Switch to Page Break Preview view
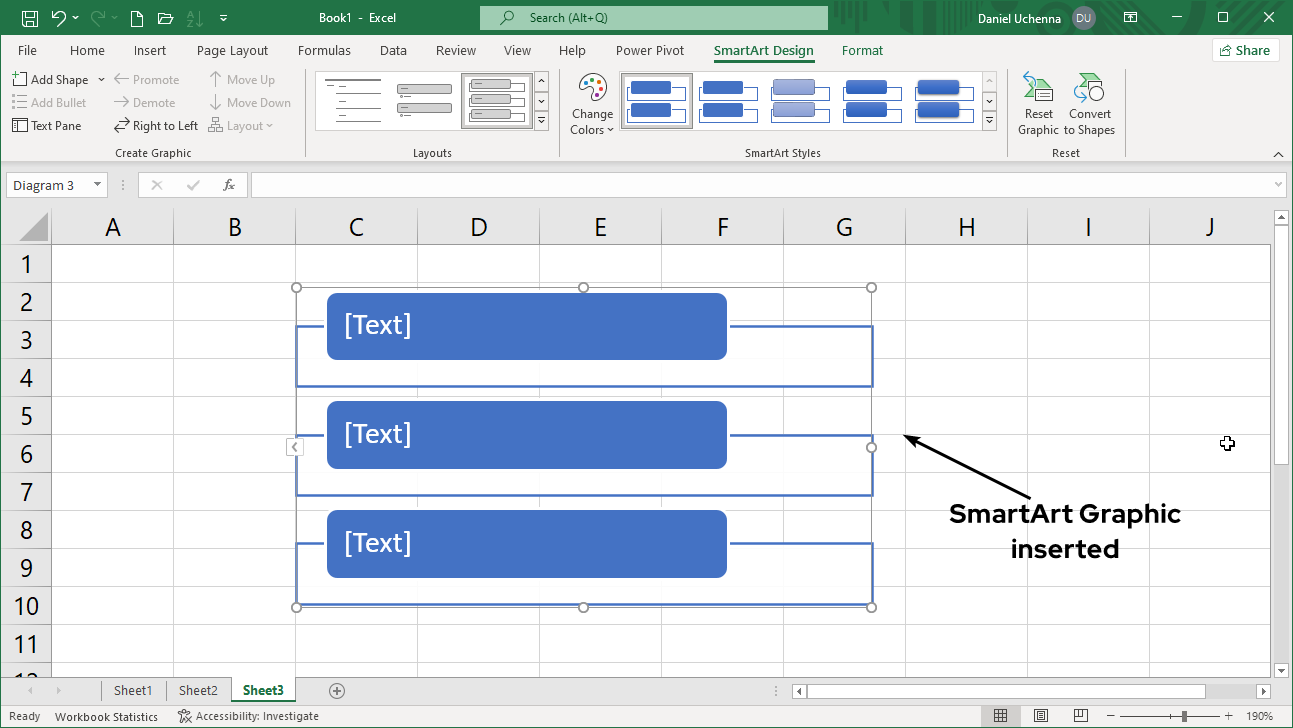The width and height of the screenshot is (1293, 728). [1081, 716]
